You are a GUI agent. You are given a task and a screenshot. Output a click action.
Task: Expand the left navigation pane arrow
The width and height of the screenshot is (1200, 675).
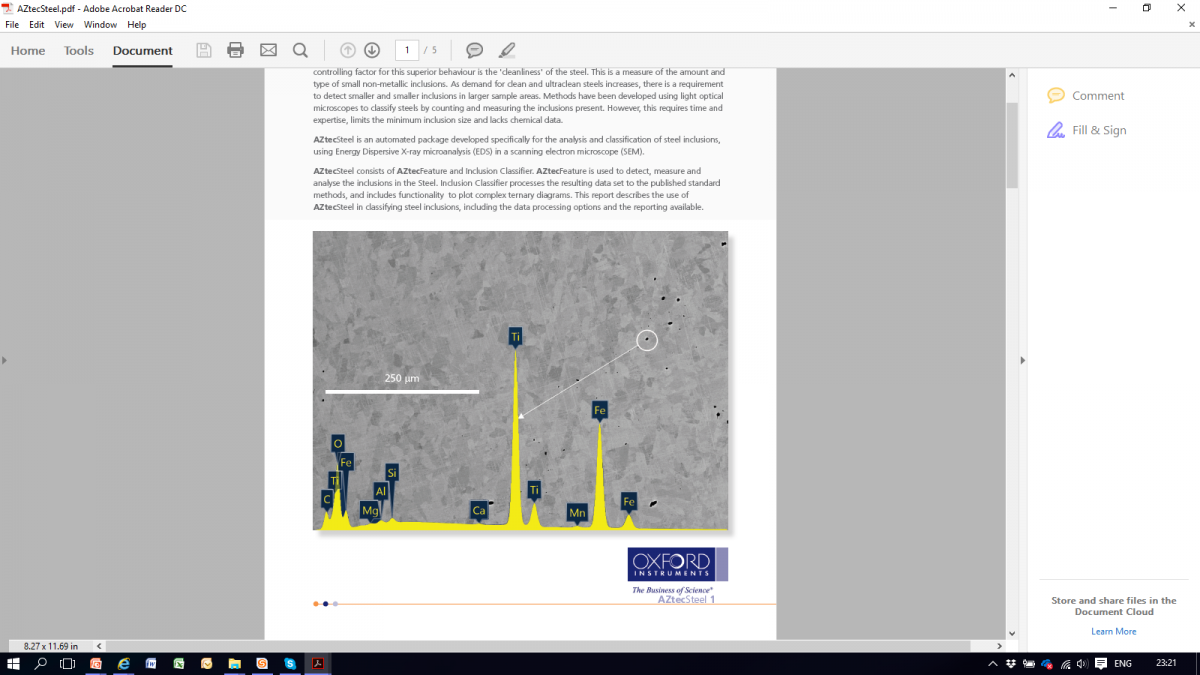click(4, 360)
